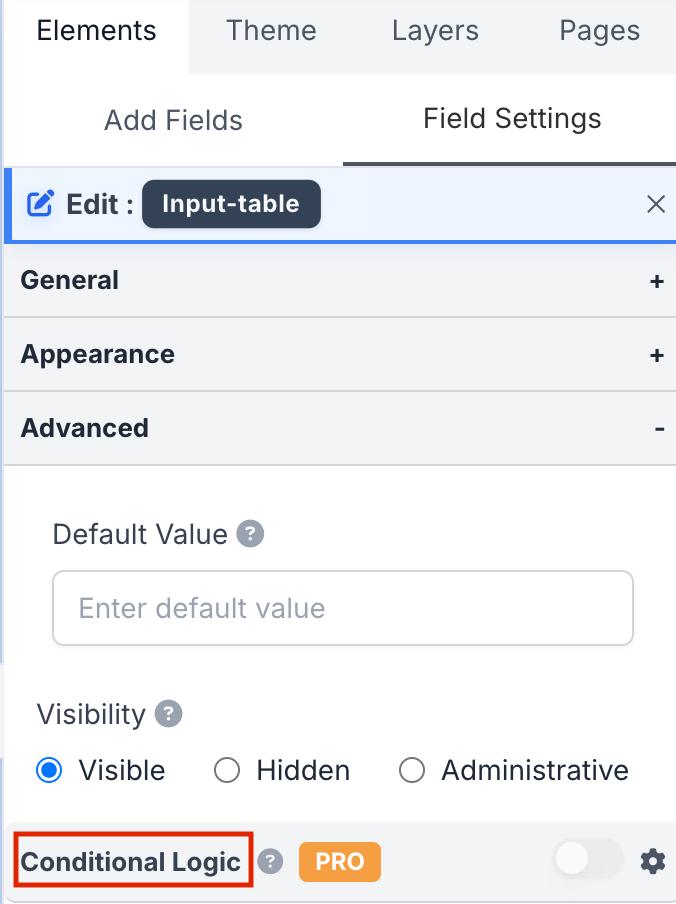
Task: Select the Visible radio option
Action: click(x=49, y=770)
